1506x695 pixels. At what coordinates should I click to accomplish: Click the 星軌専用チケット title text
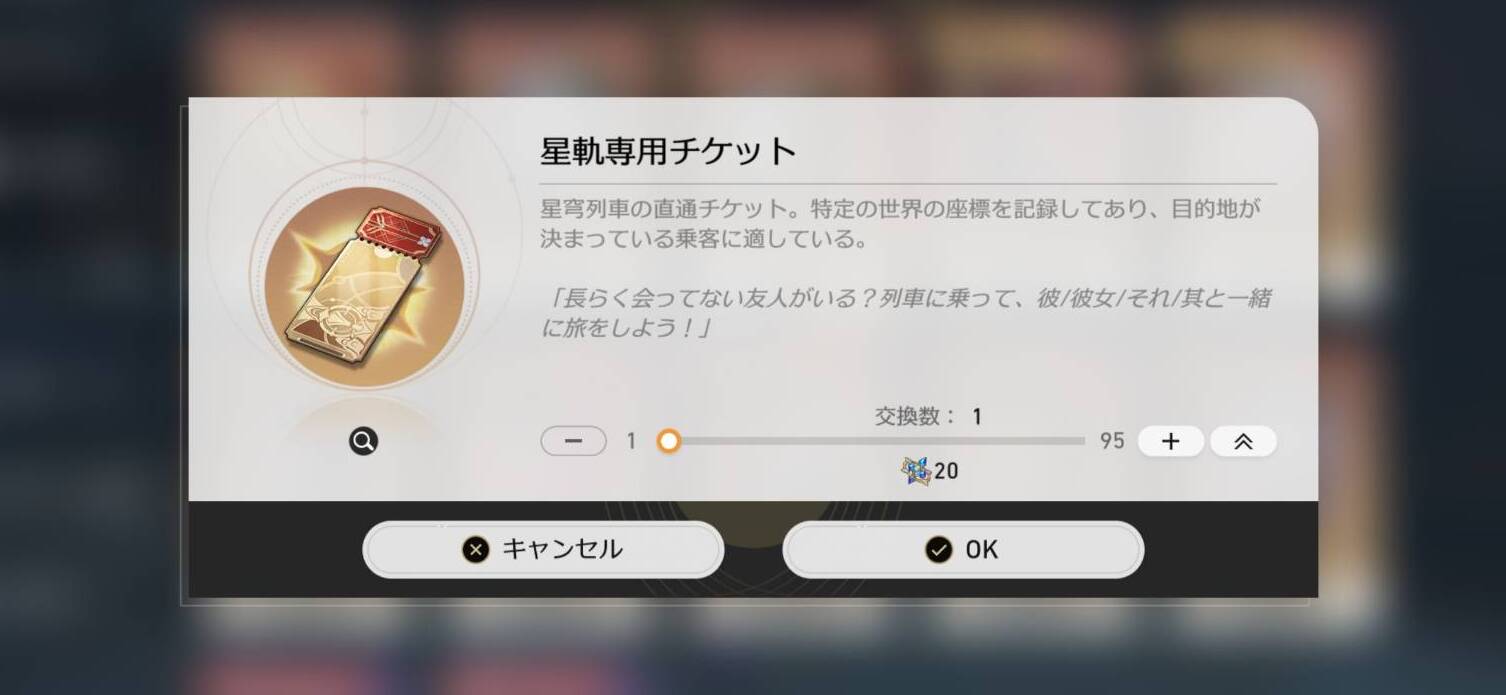coord(668,152)
